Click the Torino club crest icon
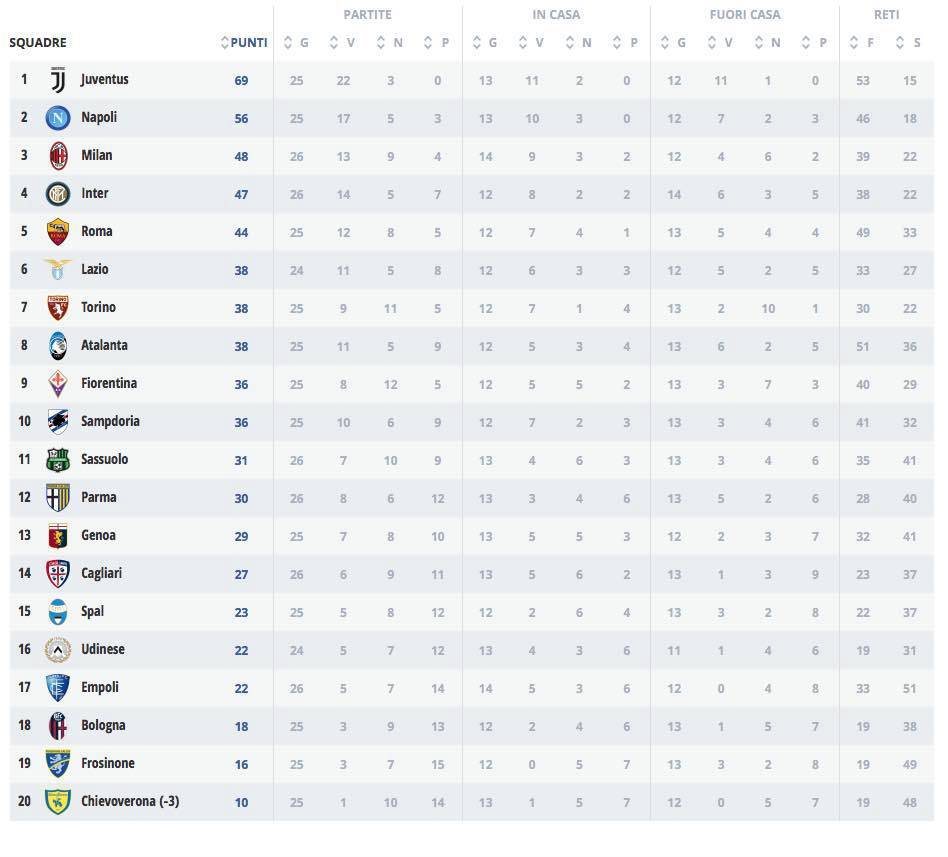 click(x=58, y=308)
